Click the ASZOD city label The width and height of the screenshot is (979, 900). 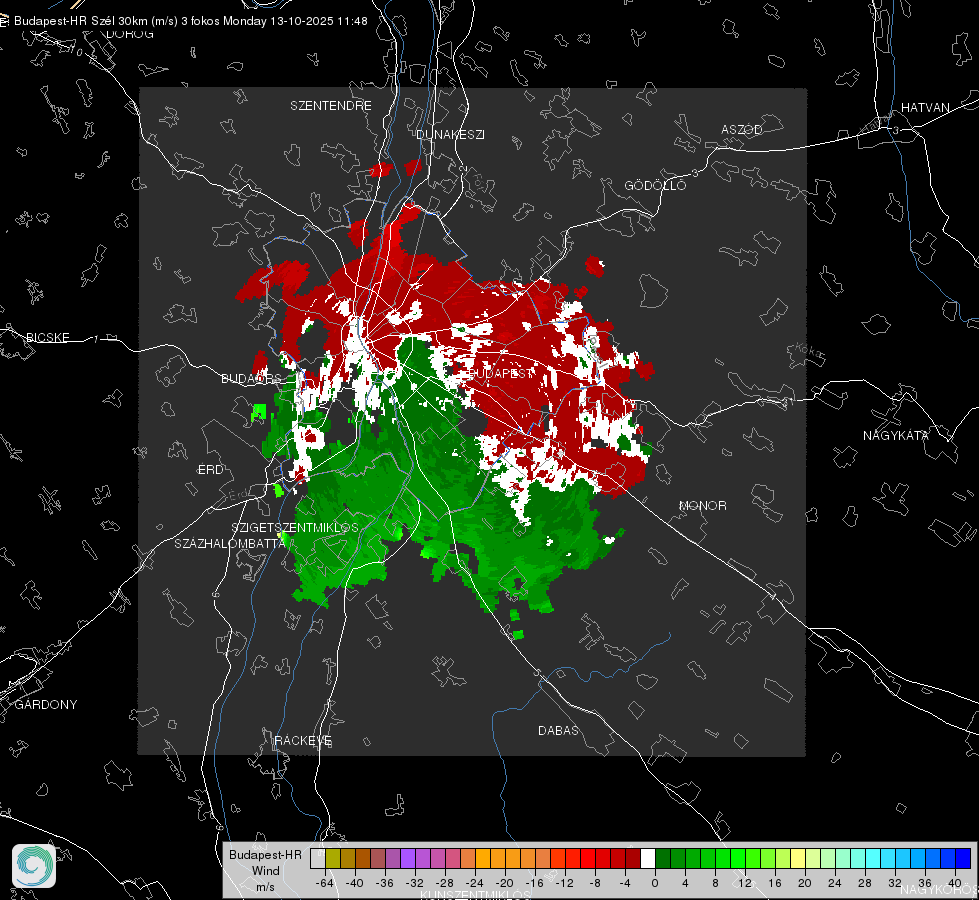[x=742, y=130]
